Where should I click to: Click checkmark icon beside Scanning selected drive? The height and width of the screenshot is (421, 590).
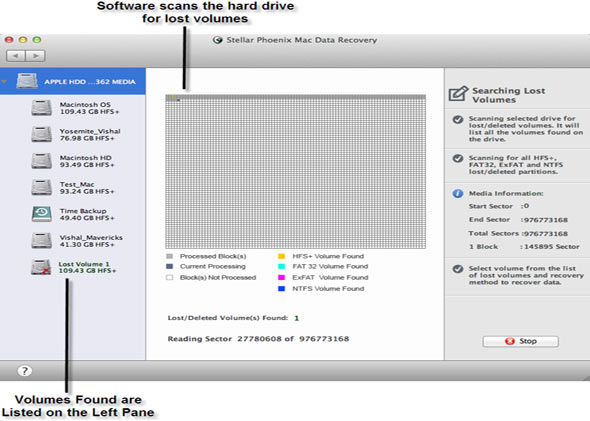(458, 120)
